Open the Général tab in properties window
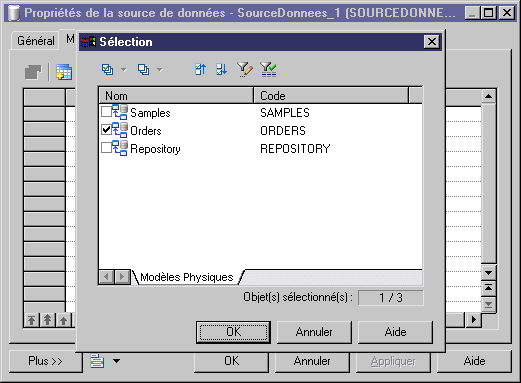The height and width of the screenshot is (383, 521). coord(36,41)
